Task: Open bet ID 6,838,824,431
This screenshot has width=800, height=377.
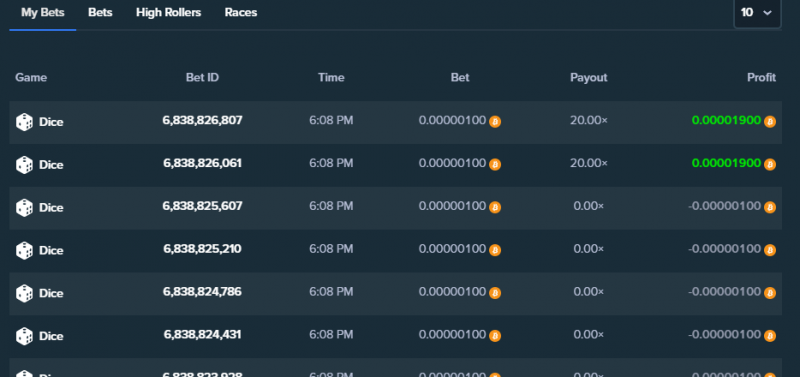Action: click(x=203, y=335)
